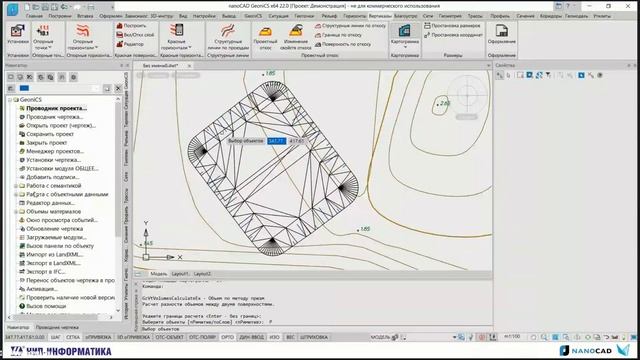Toggle ШТРИХОВКА in status bar
The width and height of the screenshot is (640, 360).
point(314,337)
